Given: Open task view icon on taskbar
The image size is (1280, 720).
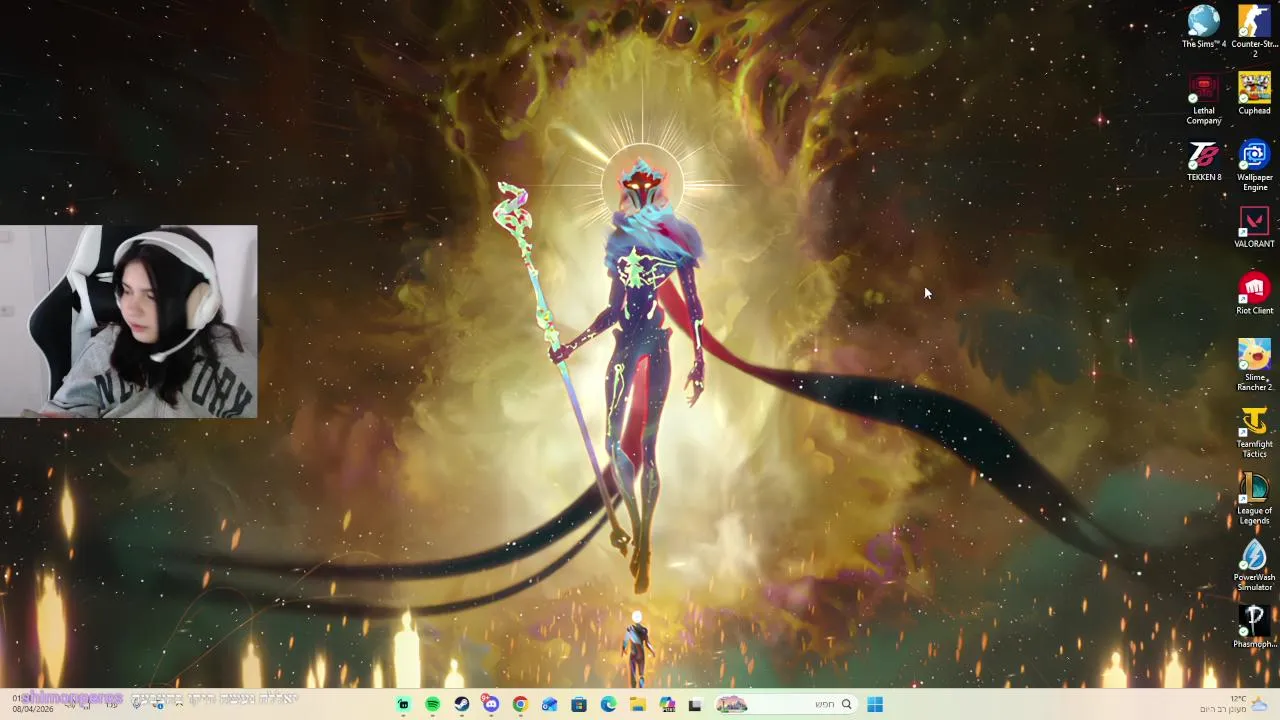Looking at the screenshot, I should pos(695,705).
